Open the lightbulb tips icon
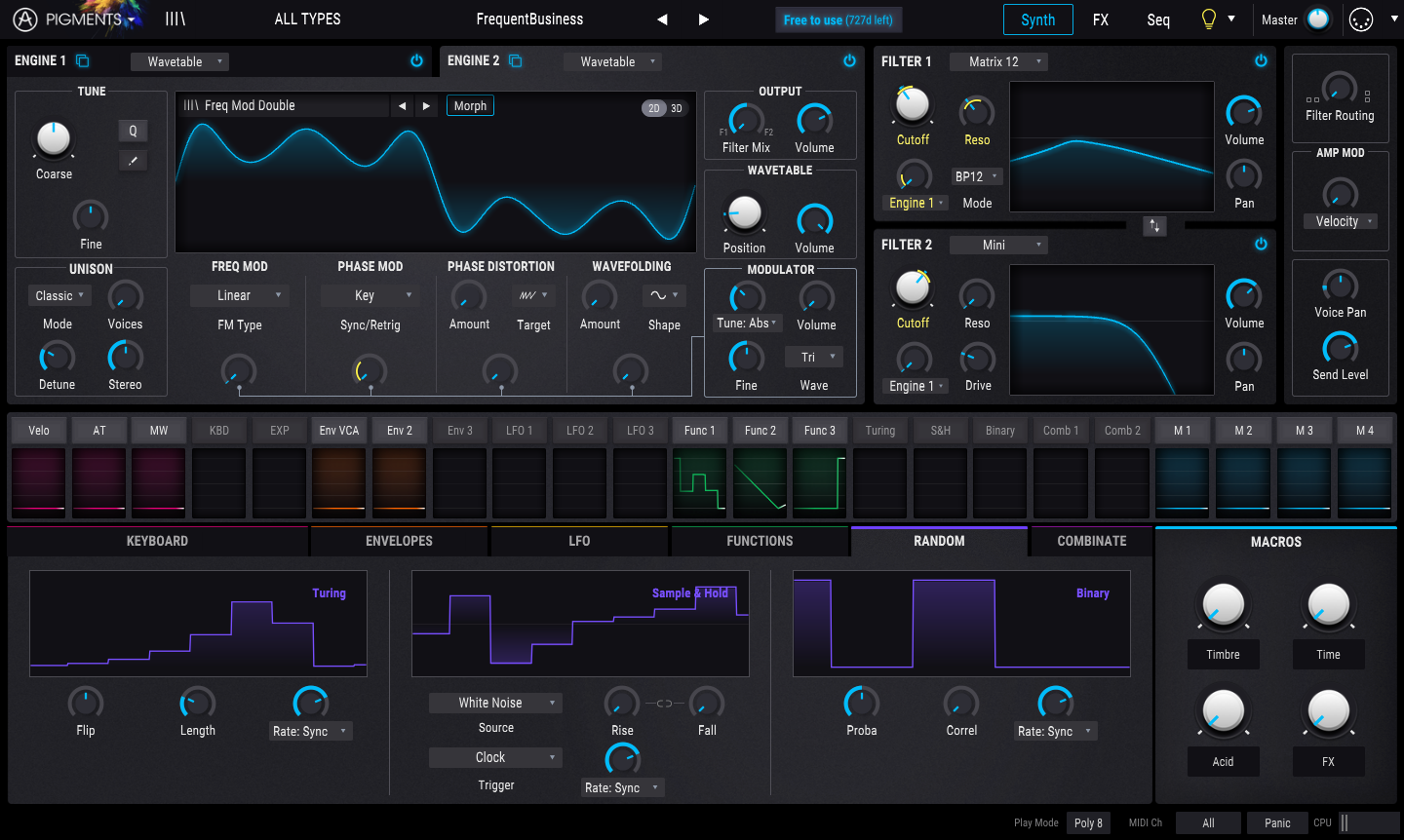1404x840 pixels. click(1209, 19)
